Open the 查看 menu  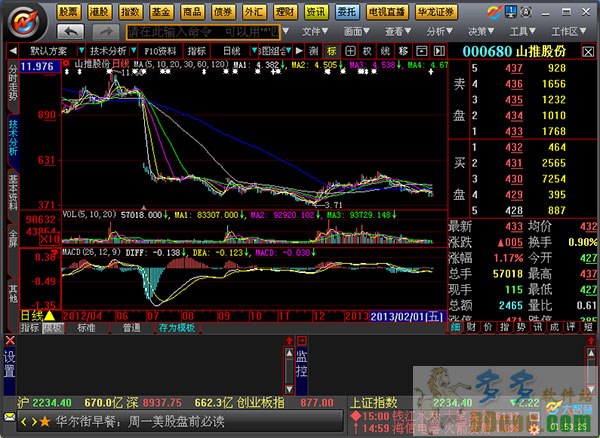tap(398, 31)
